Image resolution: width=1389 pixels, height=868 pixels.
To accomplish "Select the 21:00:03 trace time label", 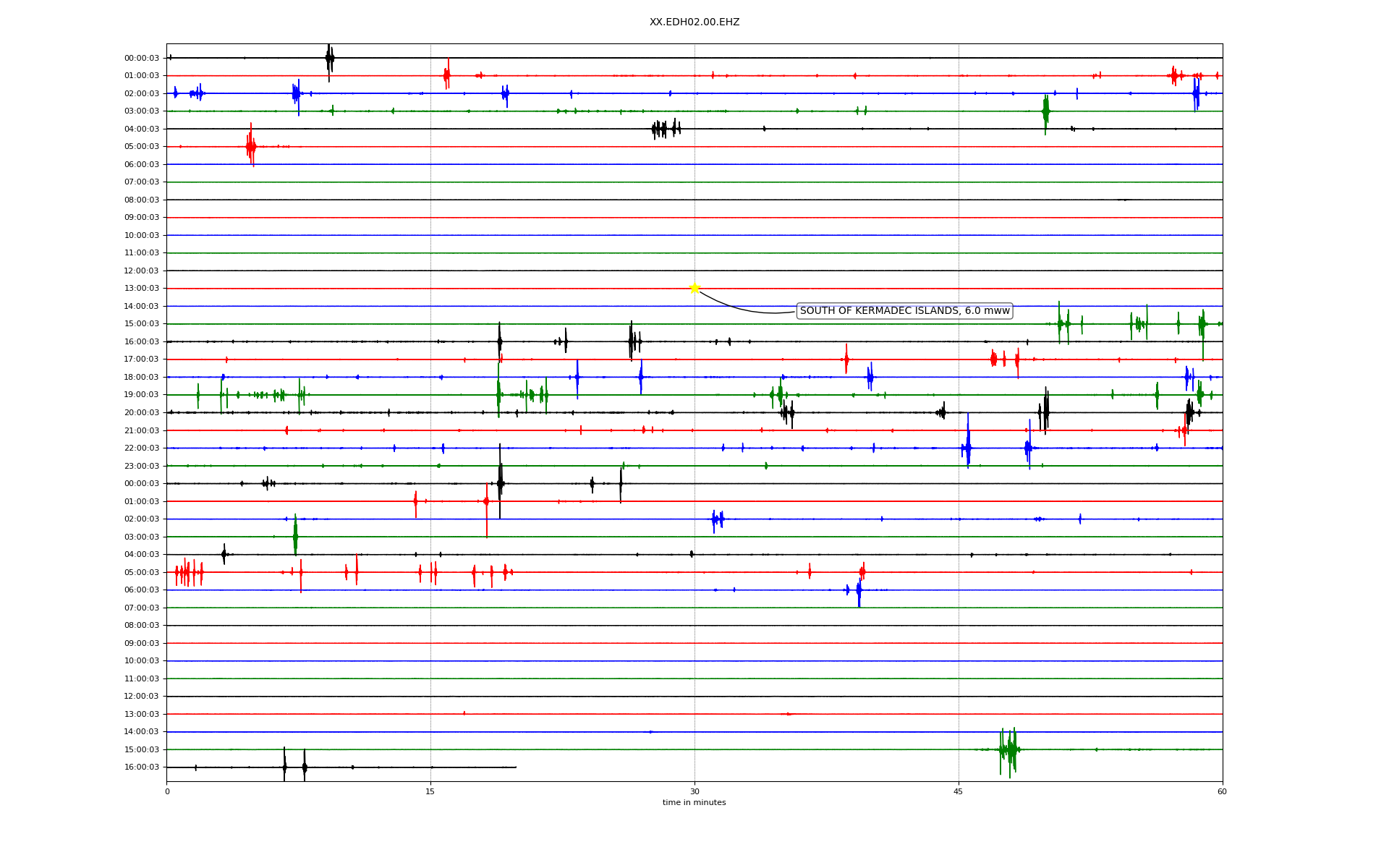I will point(142,430).
